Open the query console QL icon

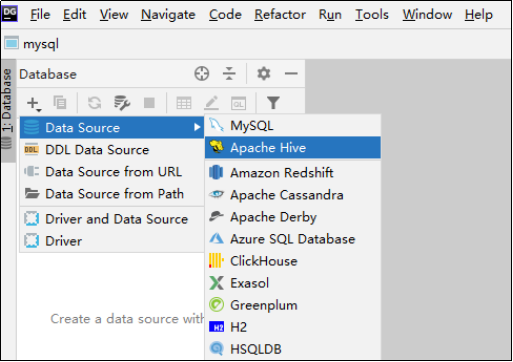pos(238,103)
